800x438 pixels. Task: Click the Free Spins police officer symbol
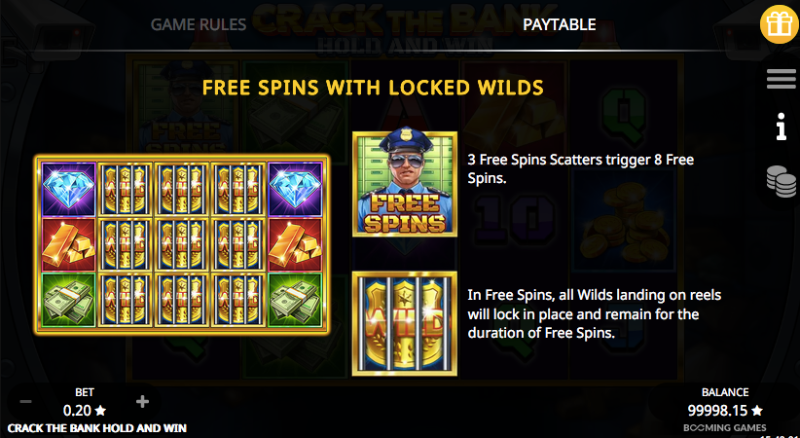tap(405, 182)
